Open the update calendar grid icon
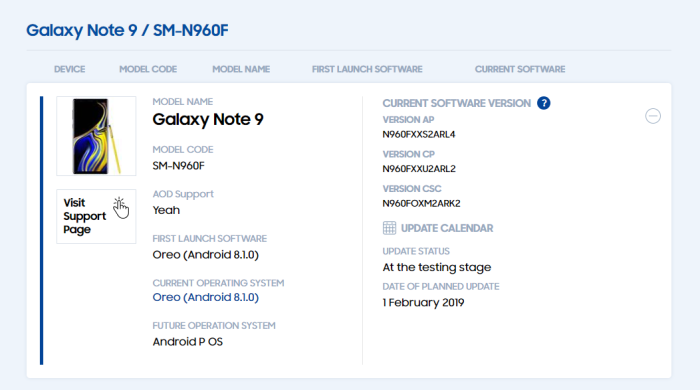Screen dimensions: 700x390 [389, 228]
